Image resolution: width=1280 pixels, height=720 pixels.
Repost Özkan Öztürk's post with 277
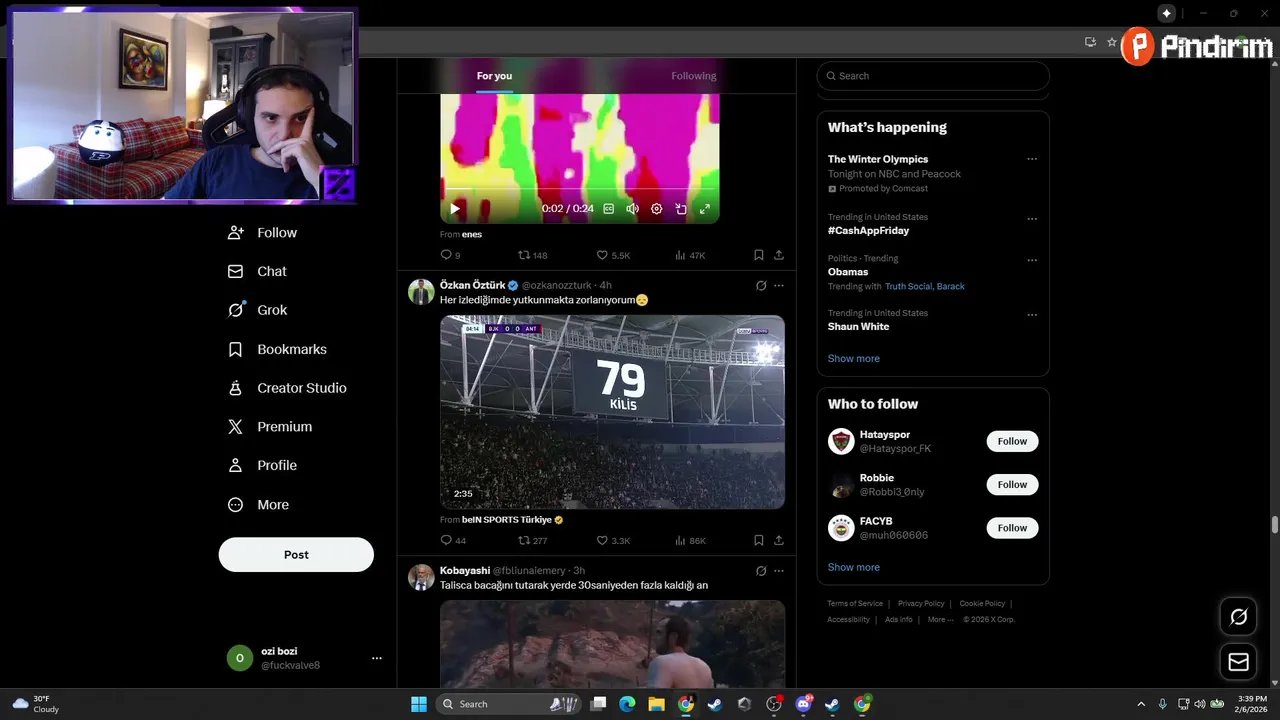532,540
